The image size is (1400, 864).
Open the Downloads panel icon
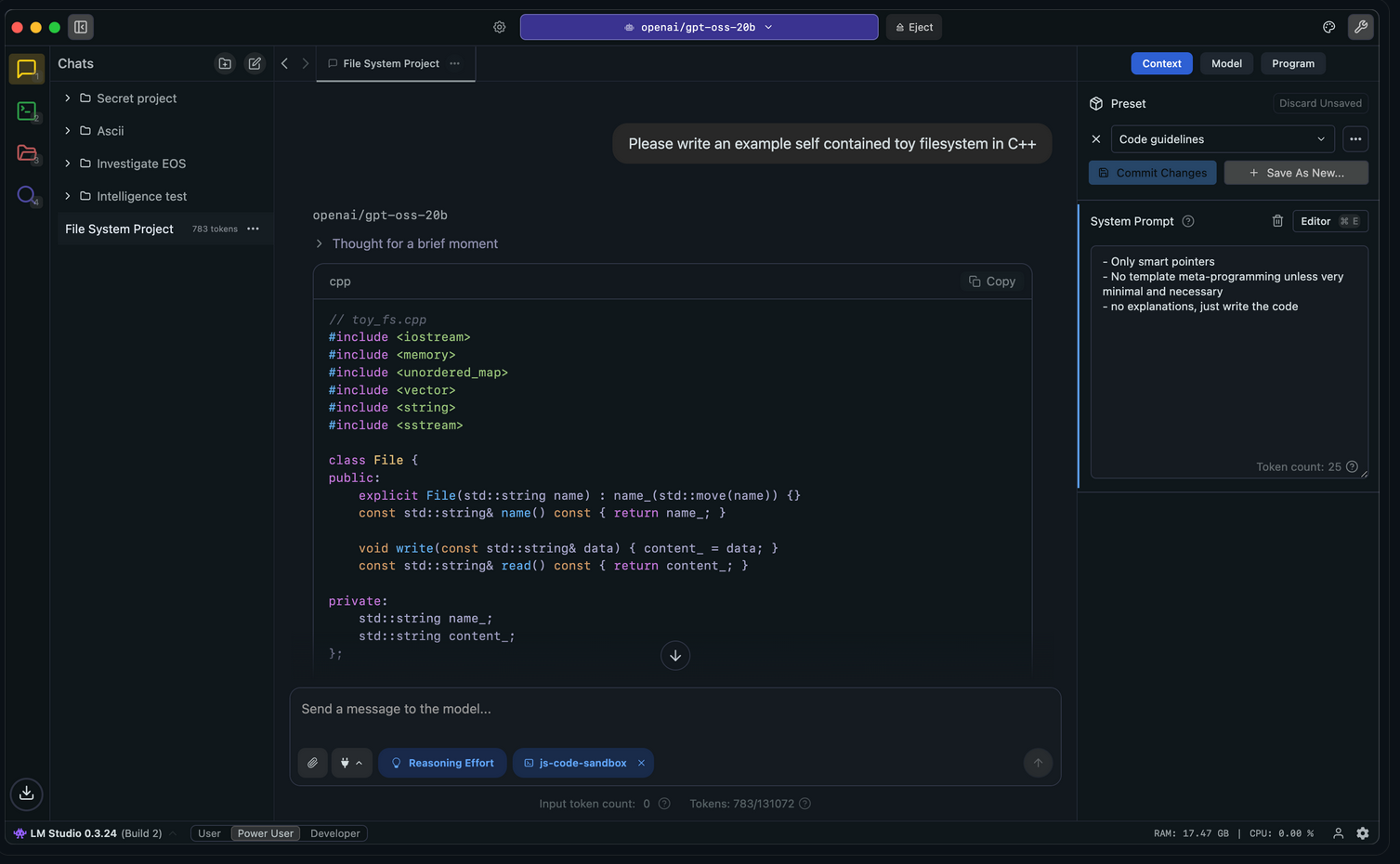coord(26,792)
